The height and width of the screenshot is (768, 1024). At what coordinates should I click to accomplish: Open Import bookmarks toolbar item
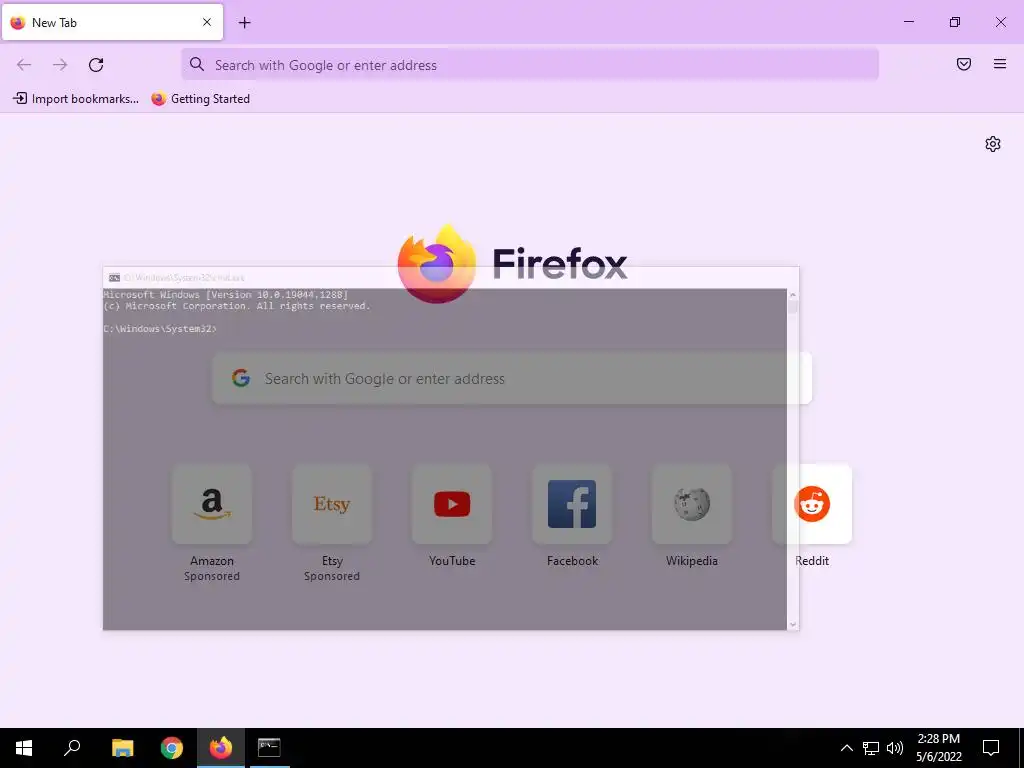(76, 99)
